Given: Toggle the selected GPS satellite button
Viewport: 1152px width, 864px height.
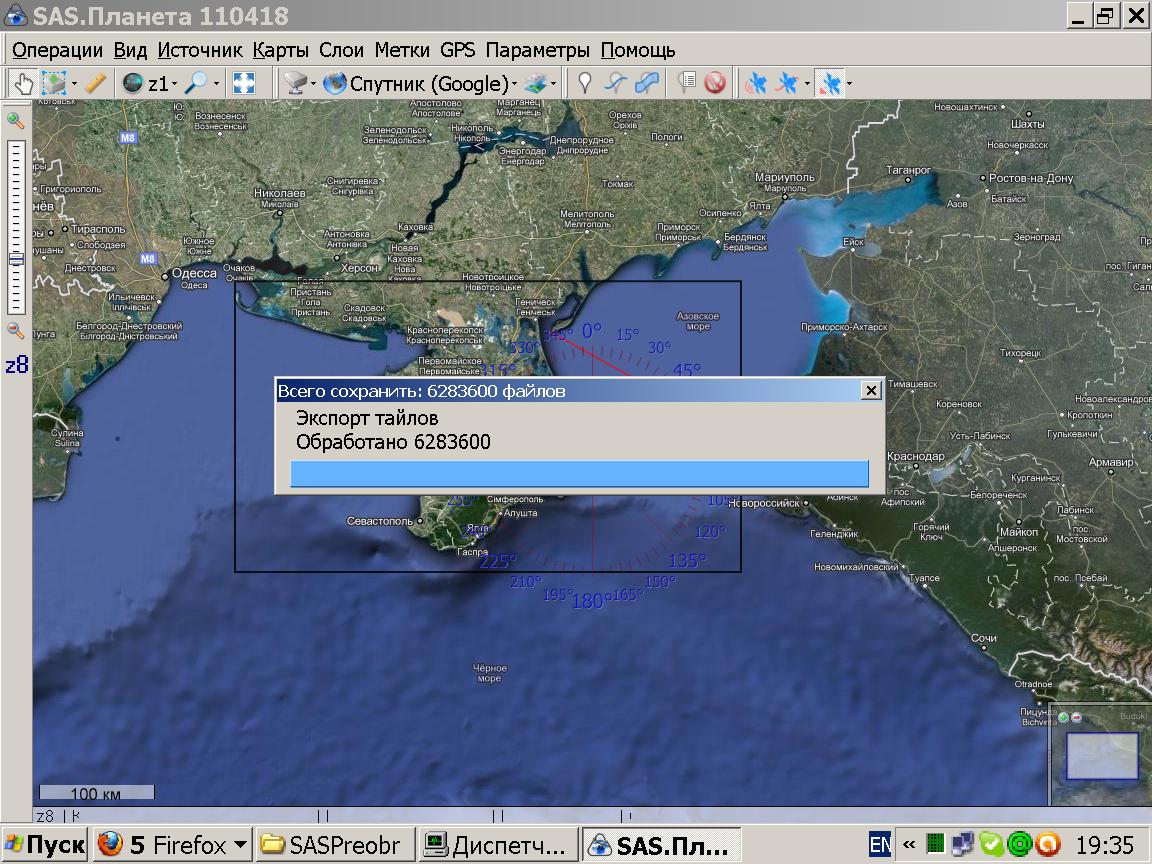Looking at the screenshot, I should point(829,84).
